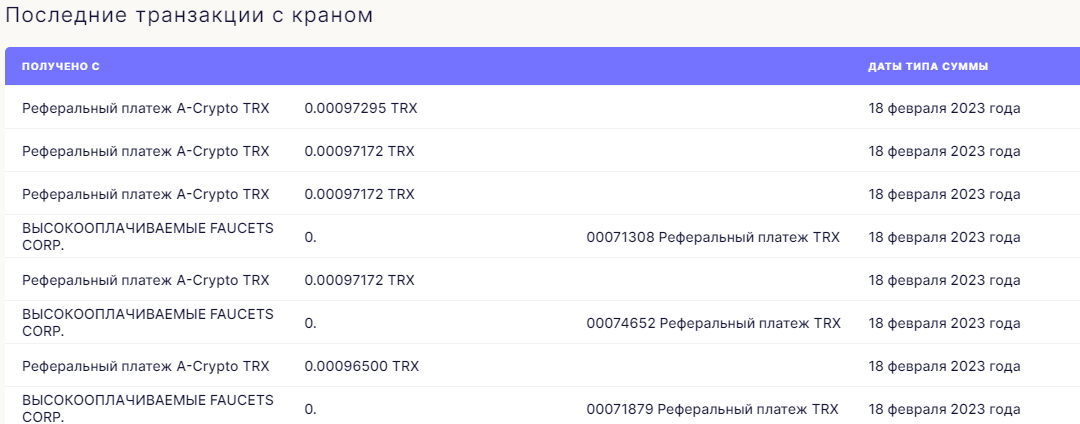Click the date in the first transaction row
The image size is (1080, 424).
944,108
